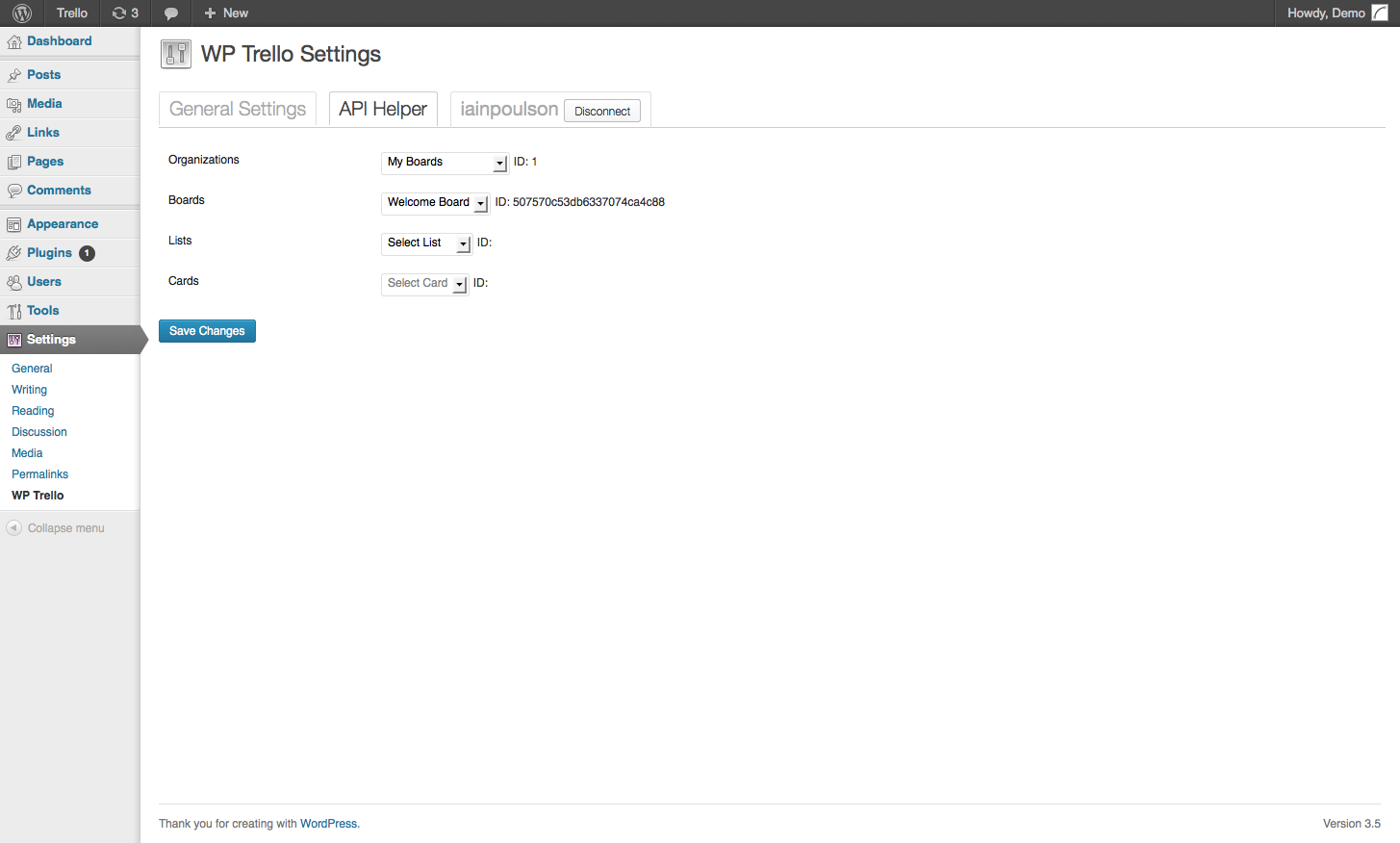Click the Boards field label
Screen dimensions: 1400x843
tap(187, 200)
